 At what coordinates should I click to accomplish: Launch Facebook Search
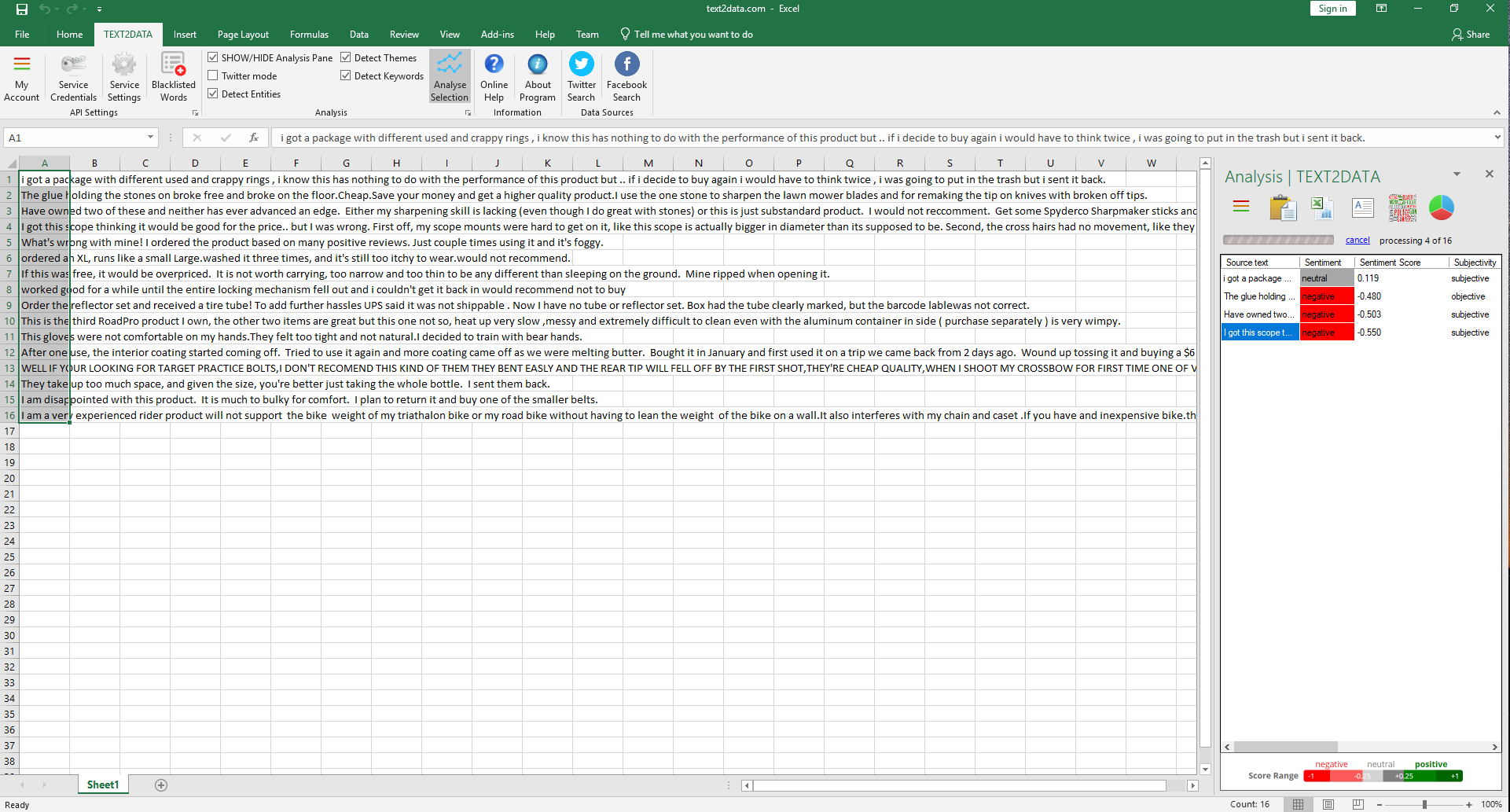626,78
